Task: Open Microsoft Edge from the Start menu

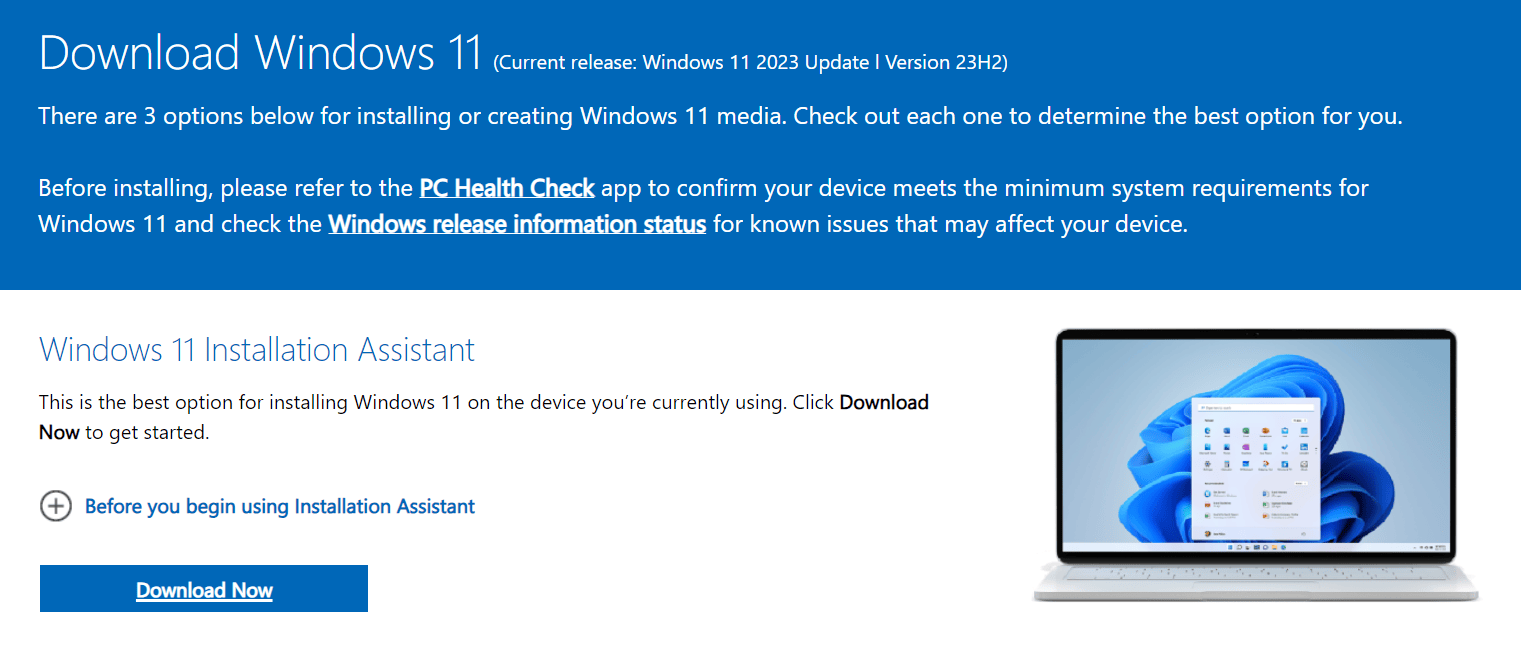Action: [1208, 431]
